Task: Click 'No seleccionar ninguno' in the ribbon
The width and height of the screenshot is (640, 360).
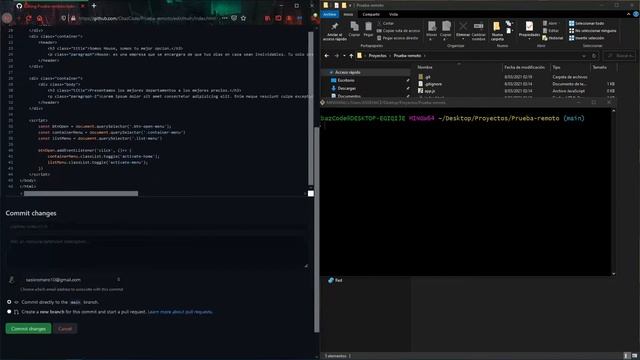Action: coord(593,31)
